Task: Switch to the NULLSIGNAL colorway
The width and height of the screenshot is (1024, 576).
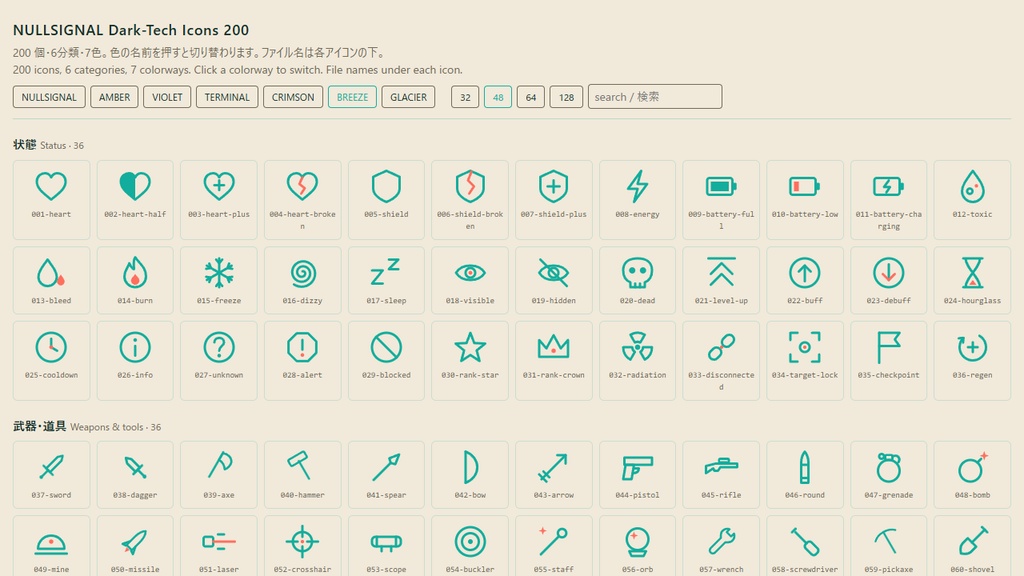Action: (x=49, y=97)
